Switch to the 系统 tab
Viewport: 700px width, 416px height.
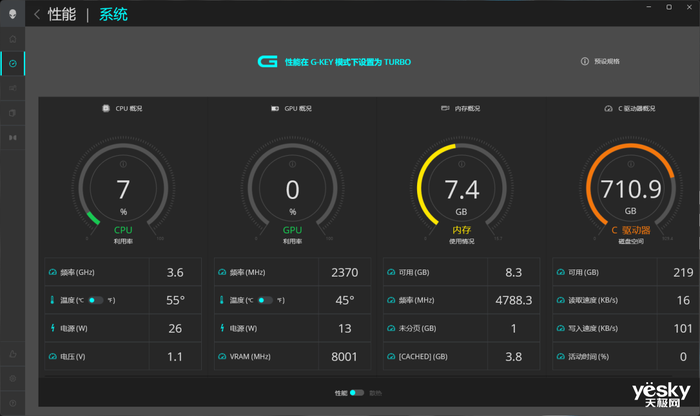113,14
